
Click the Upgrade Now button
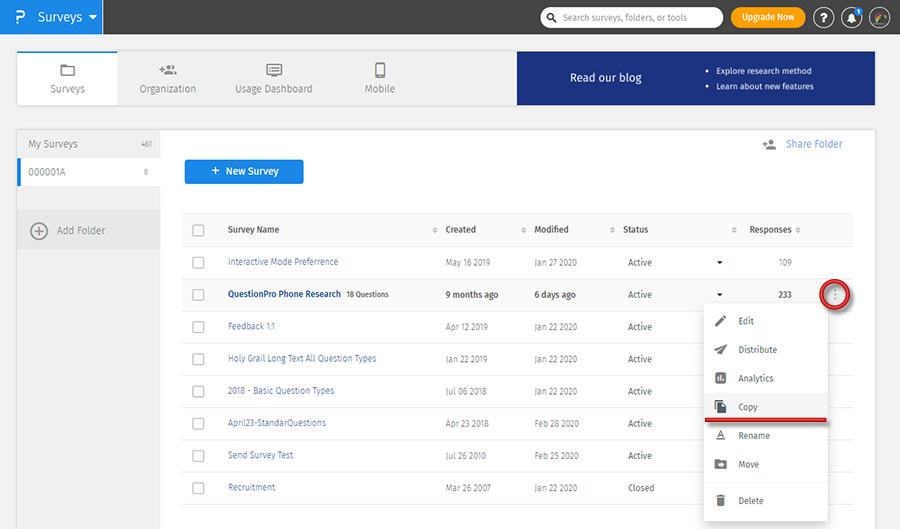768,17
